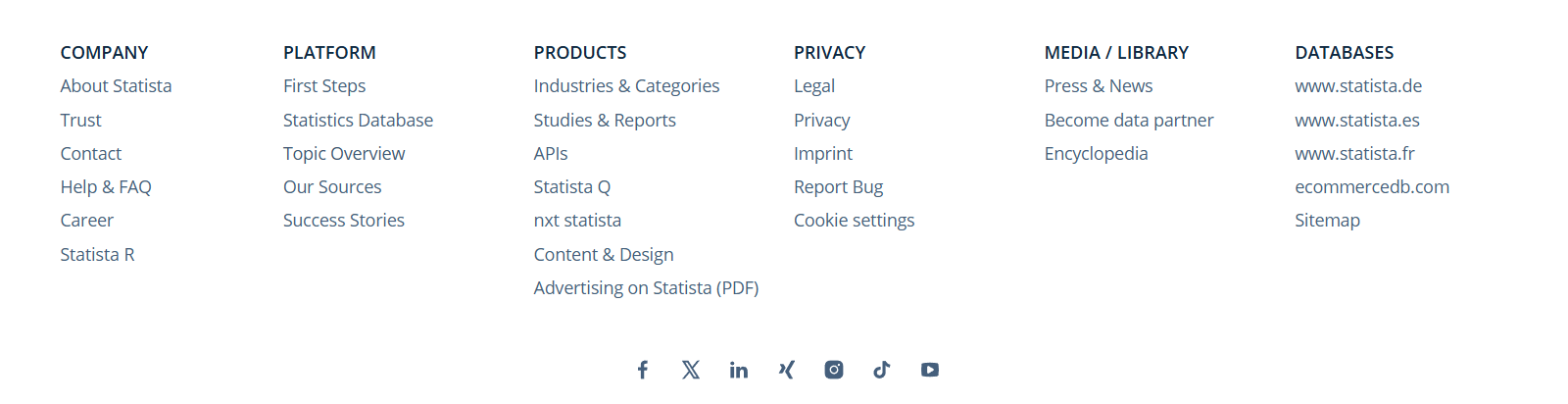Screen dimensions: 1568x404
Task: Visit the Encyclopedia link
Action: 1096,154
